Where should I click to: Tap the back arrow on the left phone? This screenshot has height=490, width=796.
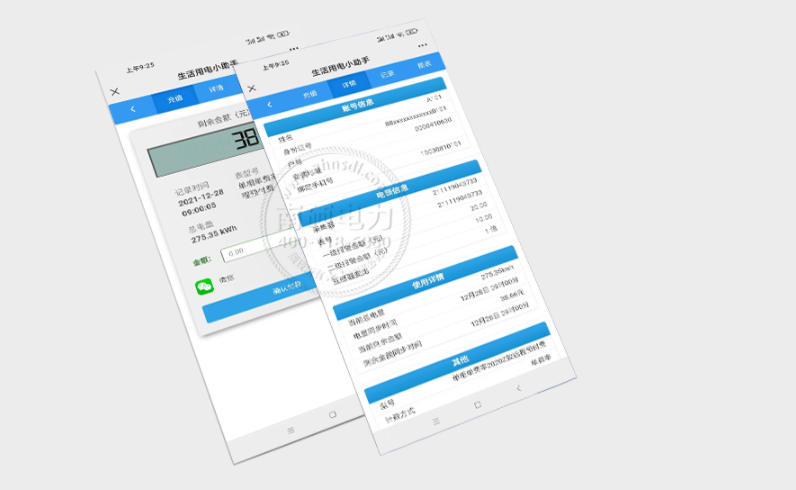tap(132, 108)
